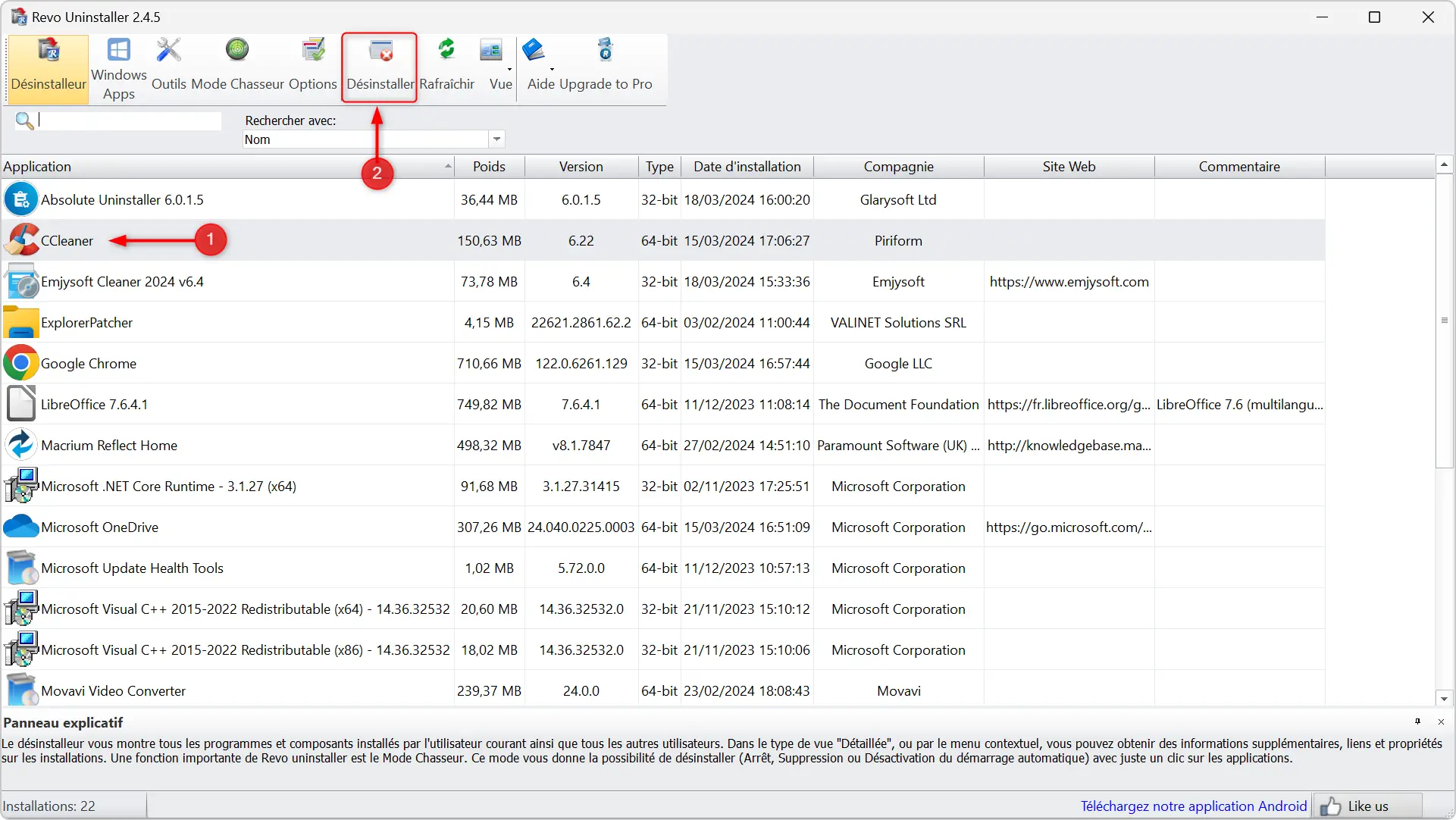Open the Options toolbar icon

tap(313, 50)
